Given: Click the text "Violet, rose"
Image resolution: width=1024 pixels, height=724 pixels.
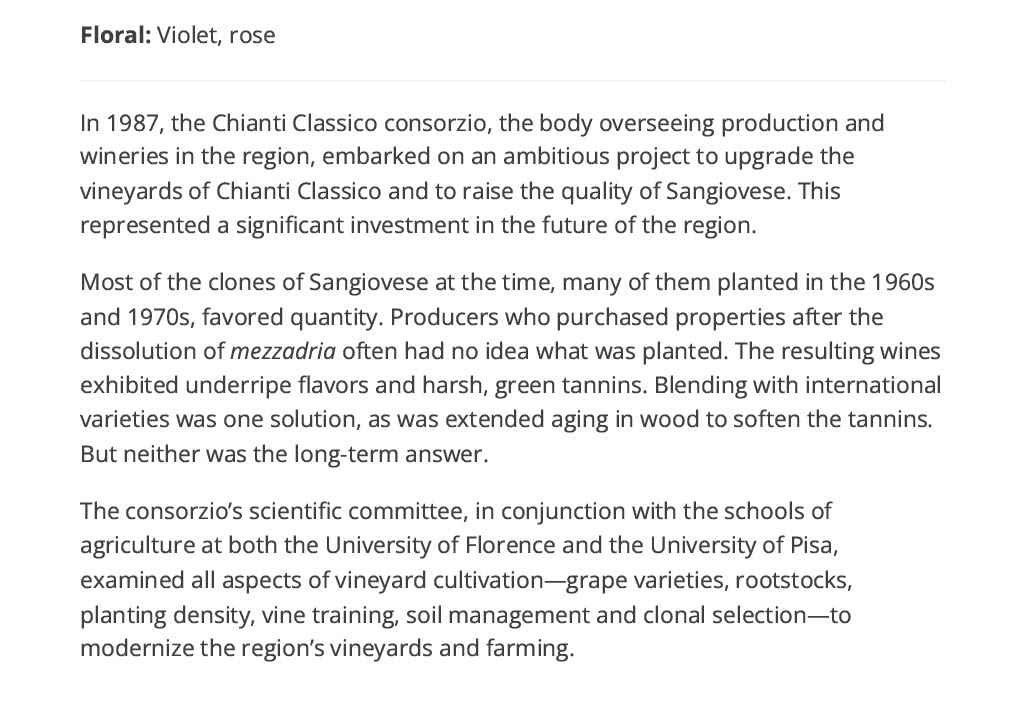Looking at the screenshot, I should click(x=216, y=35).
